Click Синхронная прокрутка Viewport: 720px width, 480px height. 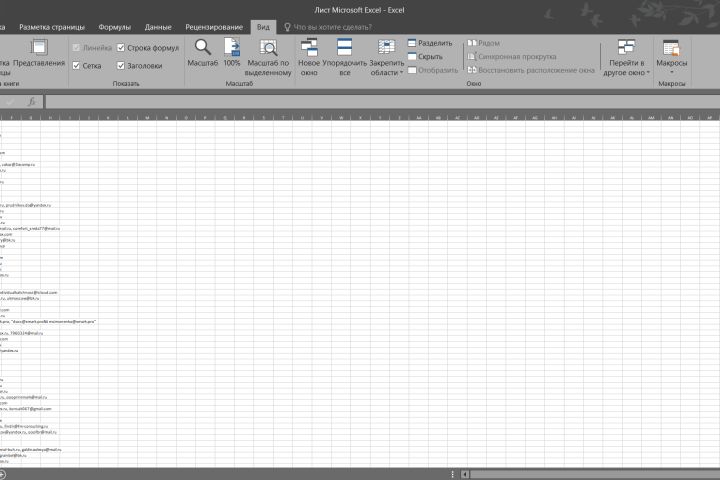512,56
